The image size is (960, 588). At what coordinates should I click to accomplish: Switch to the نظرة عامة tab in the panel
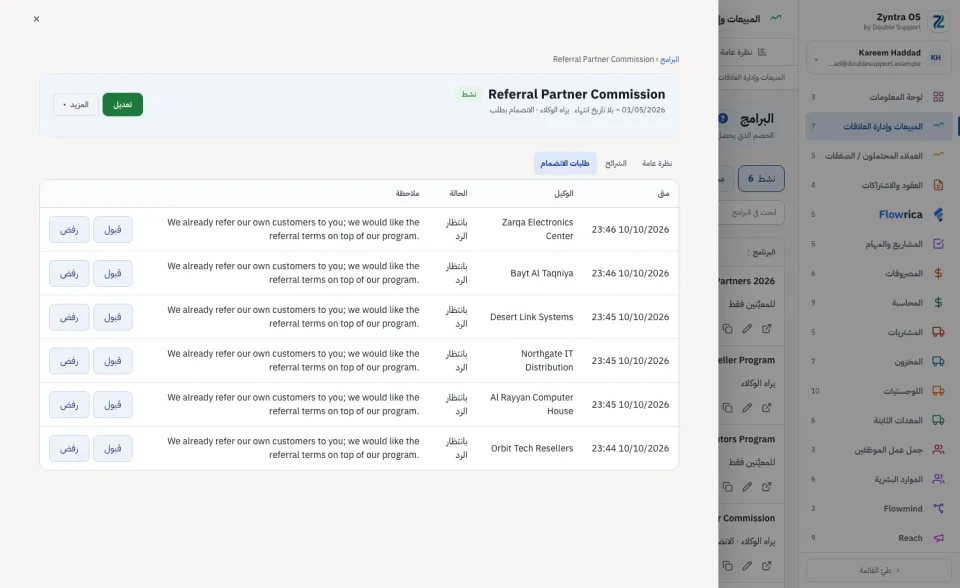point(657,164)
